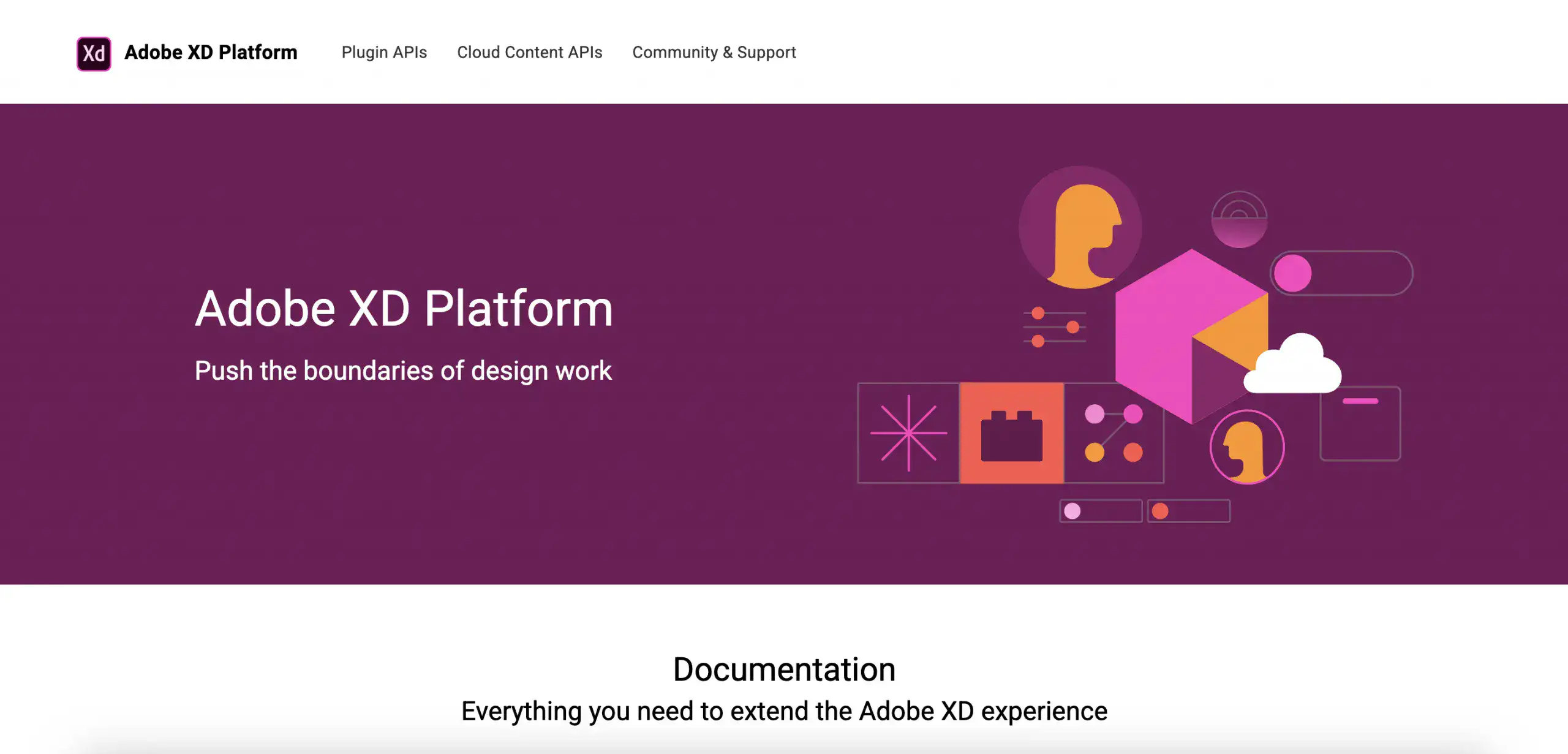Click the slider lines with orange dots

point(1053,326)
